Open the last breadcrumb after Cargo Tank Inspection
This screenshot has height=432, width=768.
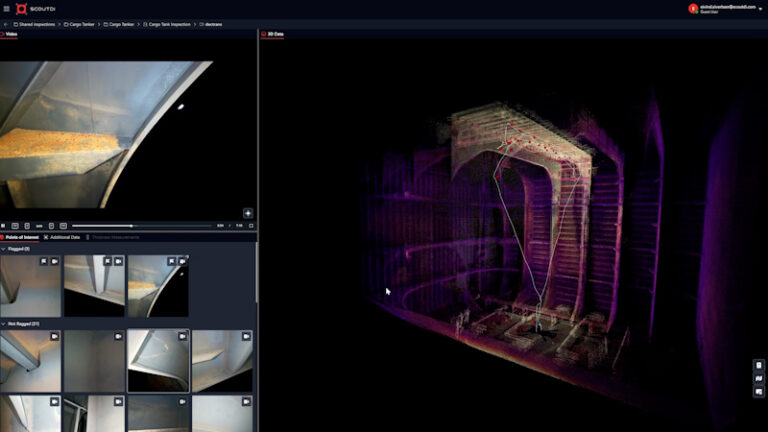(211, 24)
